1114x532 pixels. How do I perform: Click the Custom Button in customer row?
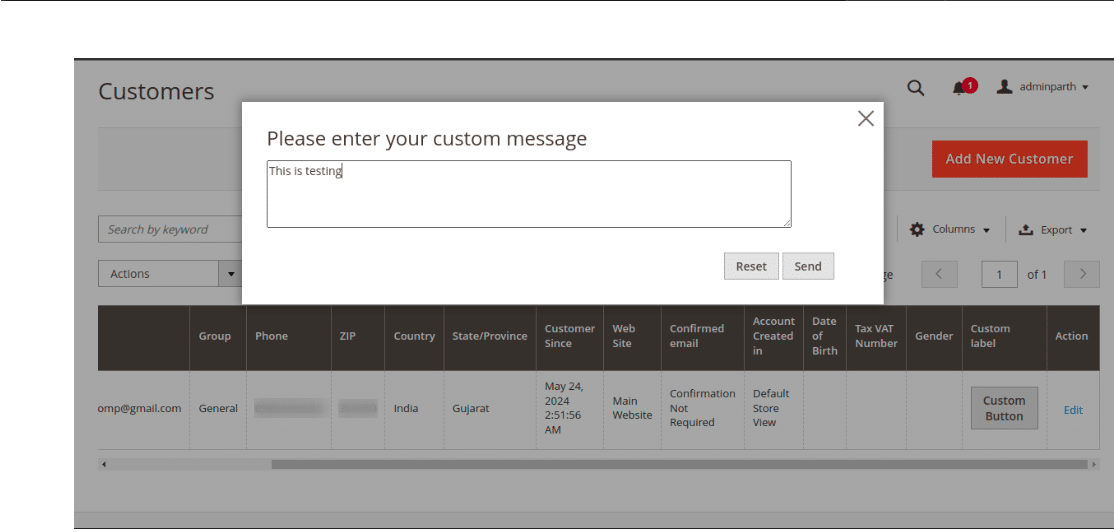click(1004, 408)
